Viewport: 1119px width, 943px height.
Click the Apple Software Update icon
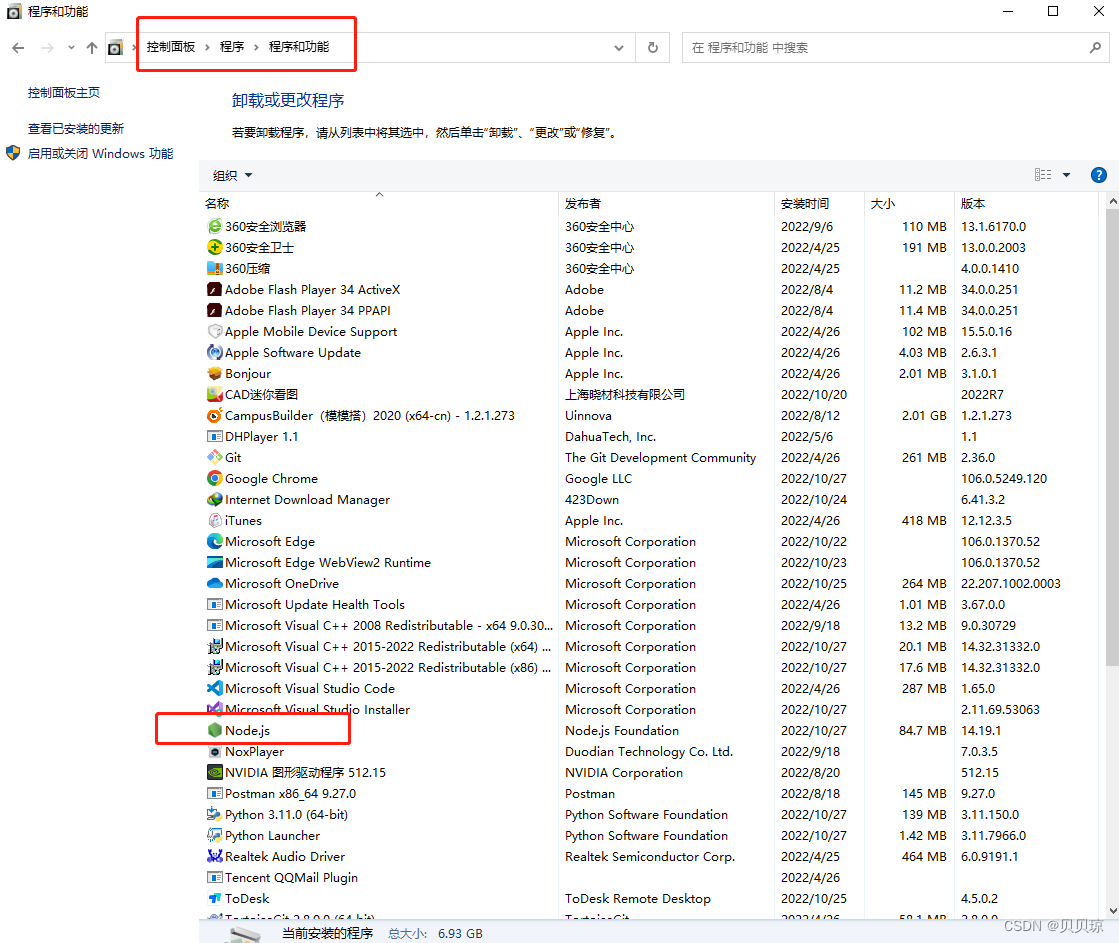pos(214,353)
